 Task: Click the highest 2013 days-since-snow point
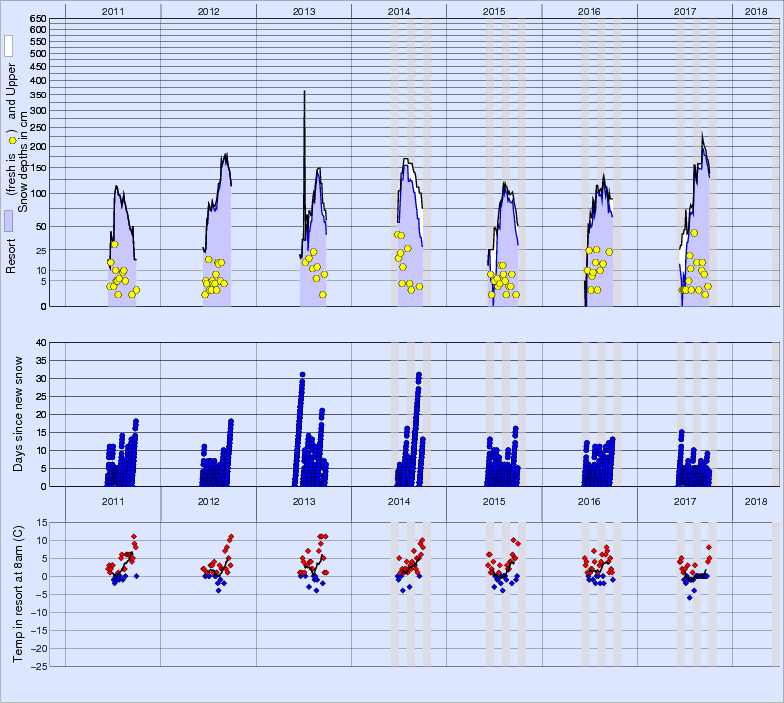point(302,374)
